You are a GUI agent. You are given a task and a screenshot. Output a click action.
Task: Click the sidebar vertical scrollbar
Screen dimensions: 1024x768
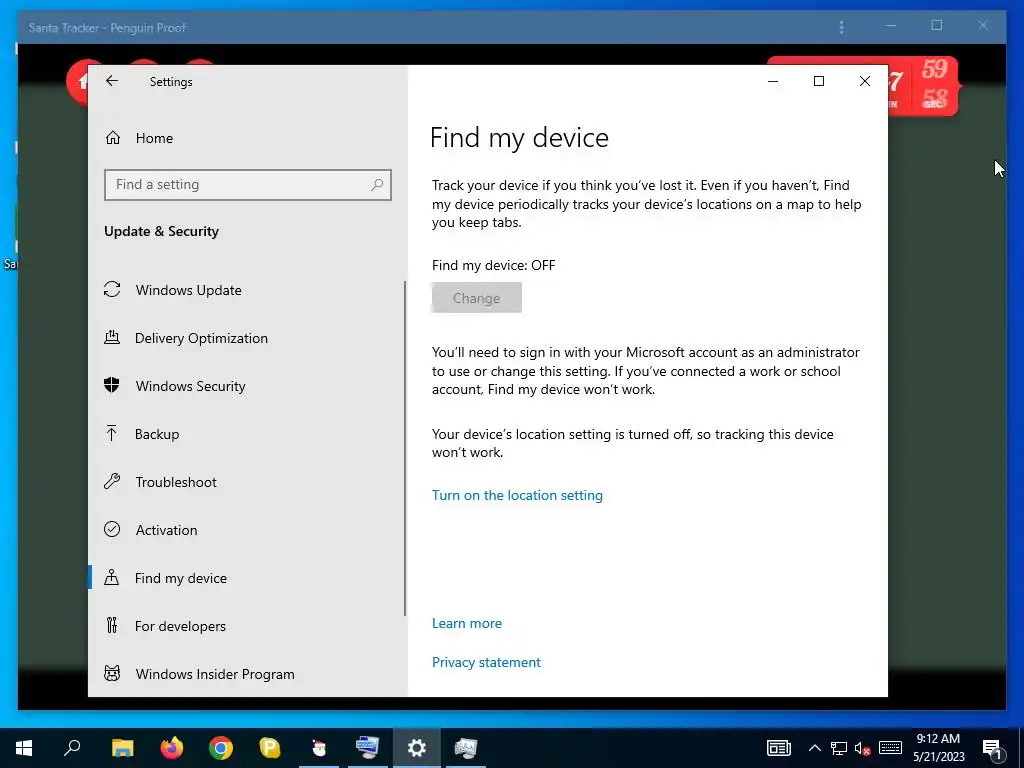point(405,448)
